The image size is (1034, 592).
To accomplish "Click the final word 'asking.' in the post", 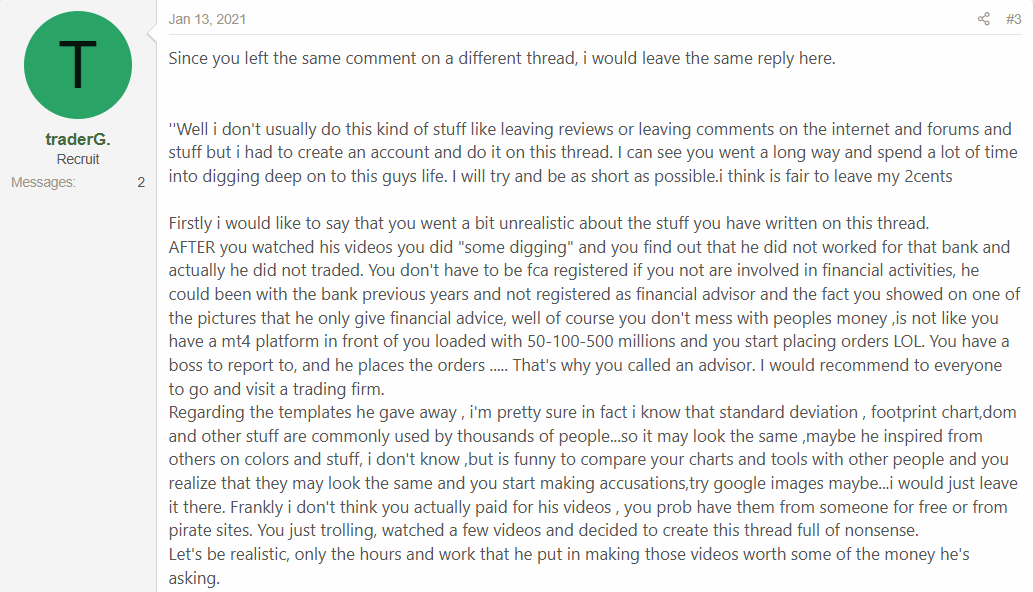I will [x=194, y=580].
